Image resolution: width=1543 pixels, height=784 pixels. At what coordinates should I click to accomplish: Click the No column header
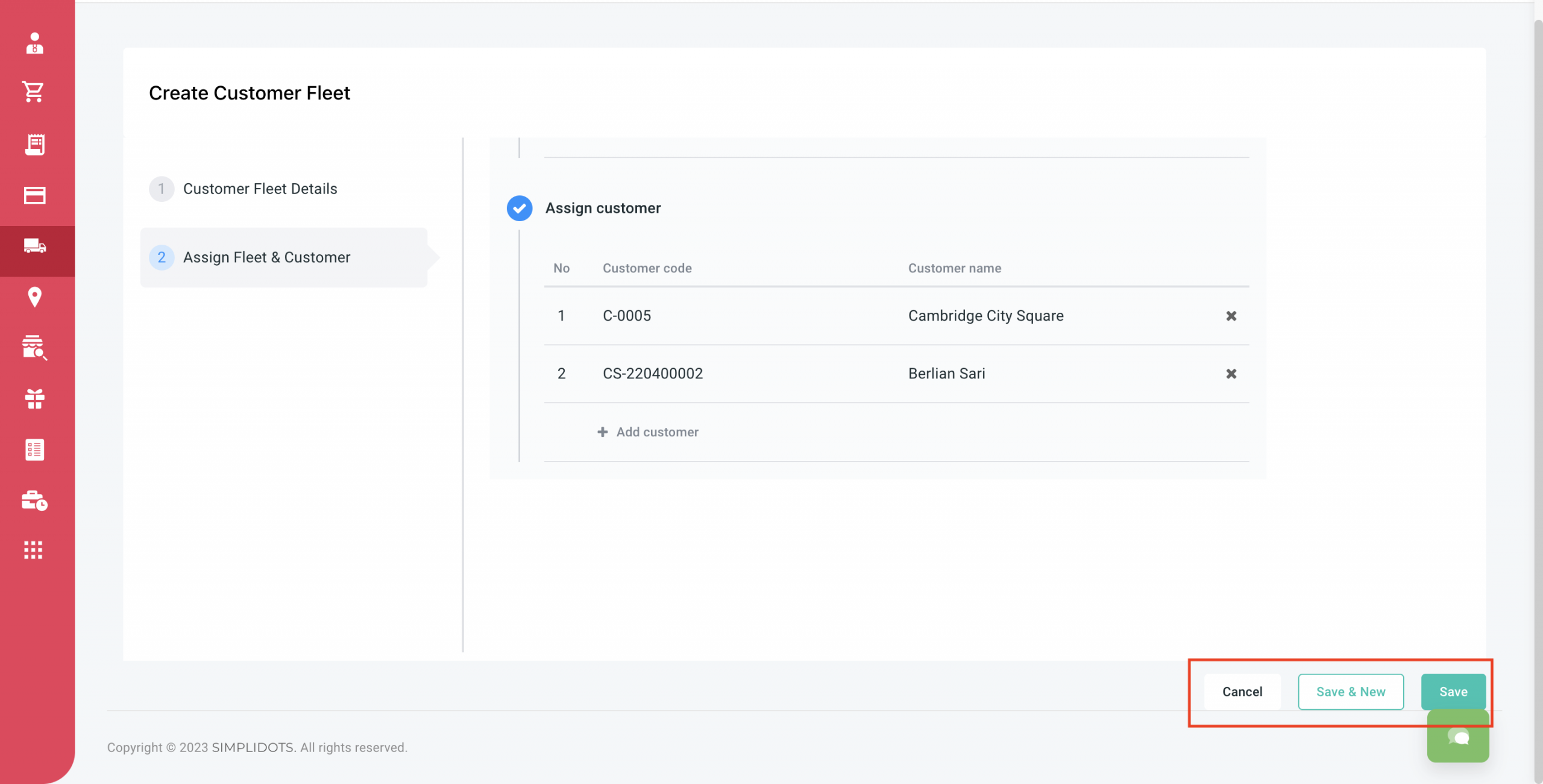click(x=561, y=268)
